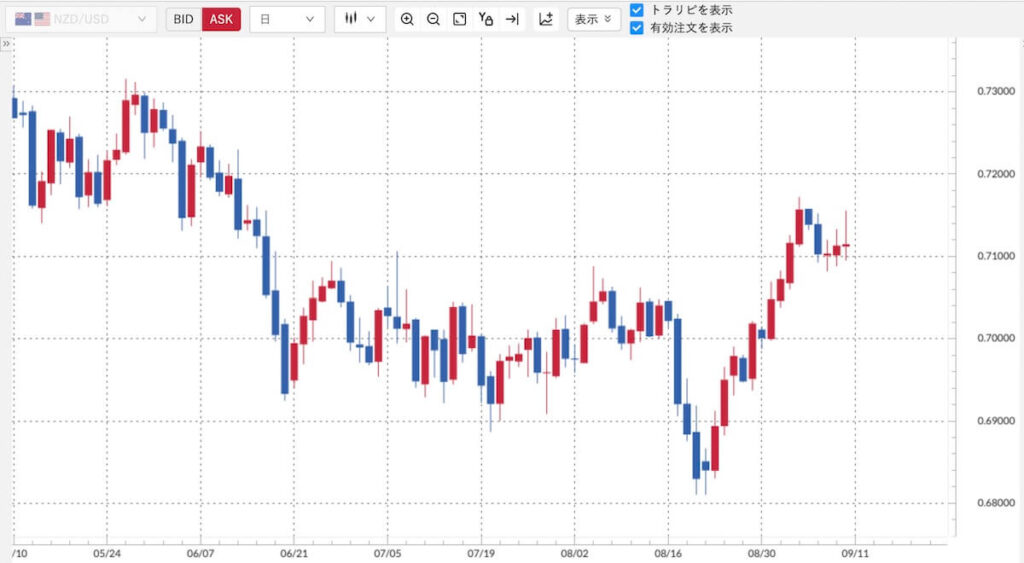Select the last candlestick on the chart
This screenshot has width=1024, height=563.
pyautogui.click(x=846, y=245)
